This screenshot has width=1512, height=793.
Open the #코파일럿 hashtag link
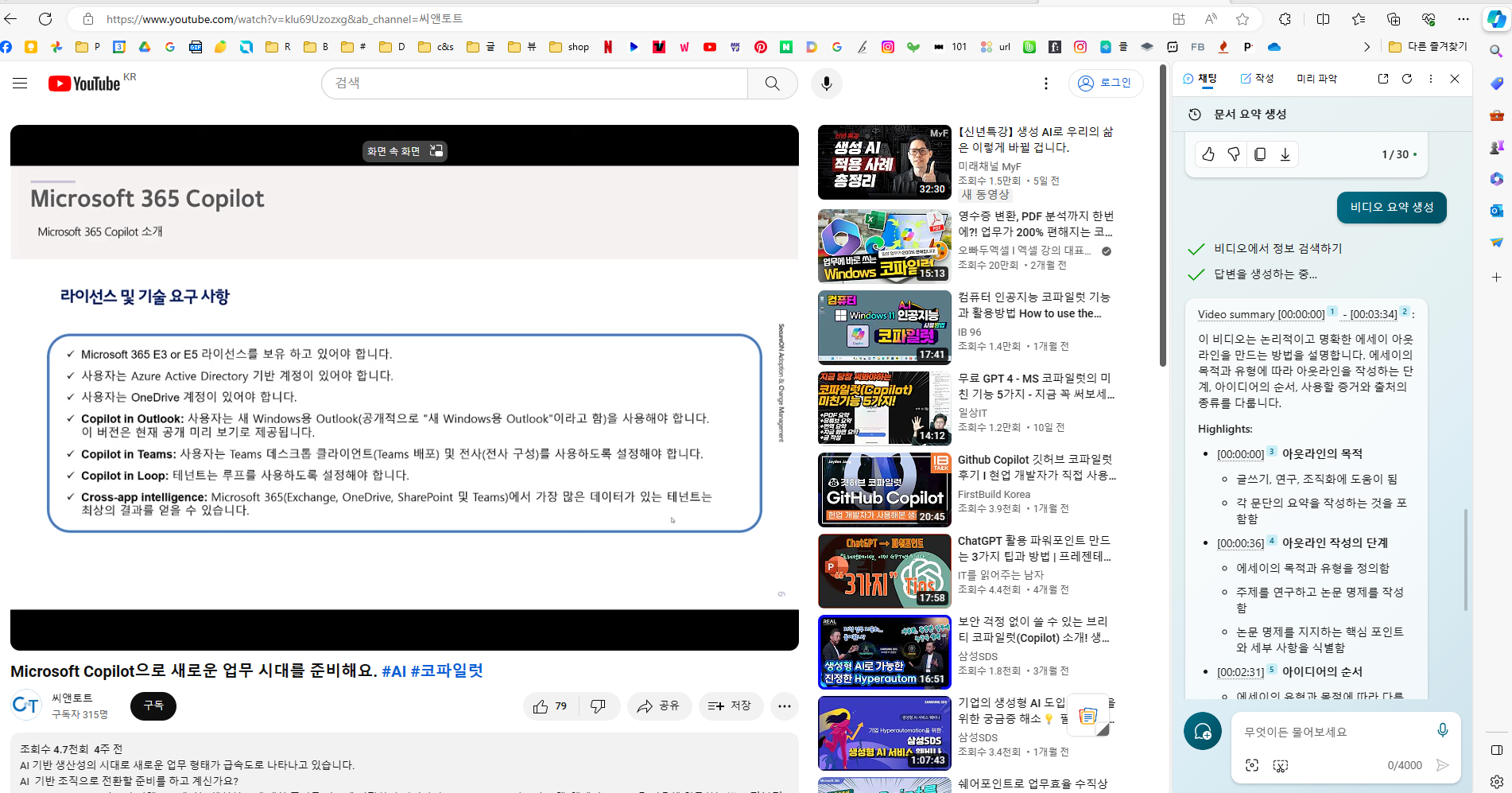447,671
